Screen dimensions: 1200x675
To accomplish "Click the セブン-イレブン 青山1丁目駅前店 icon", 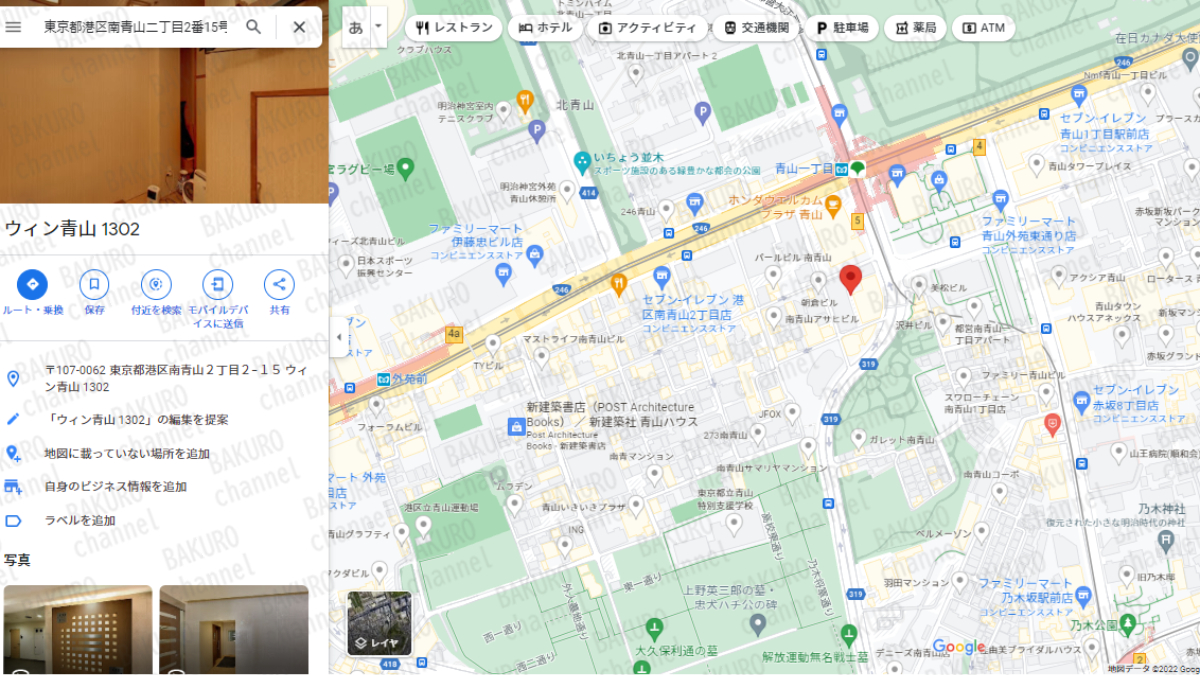I will tap(1079, 94).
